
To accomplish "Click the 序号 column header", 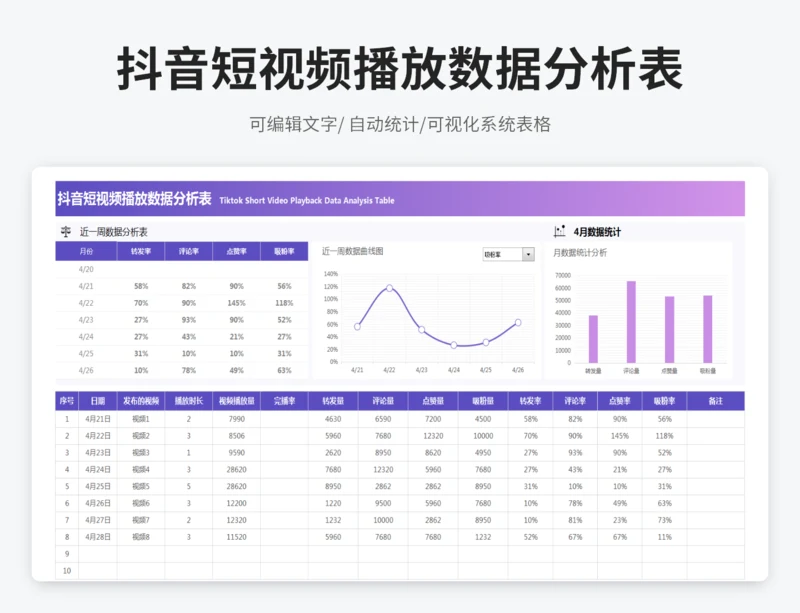I will point(67,401).
